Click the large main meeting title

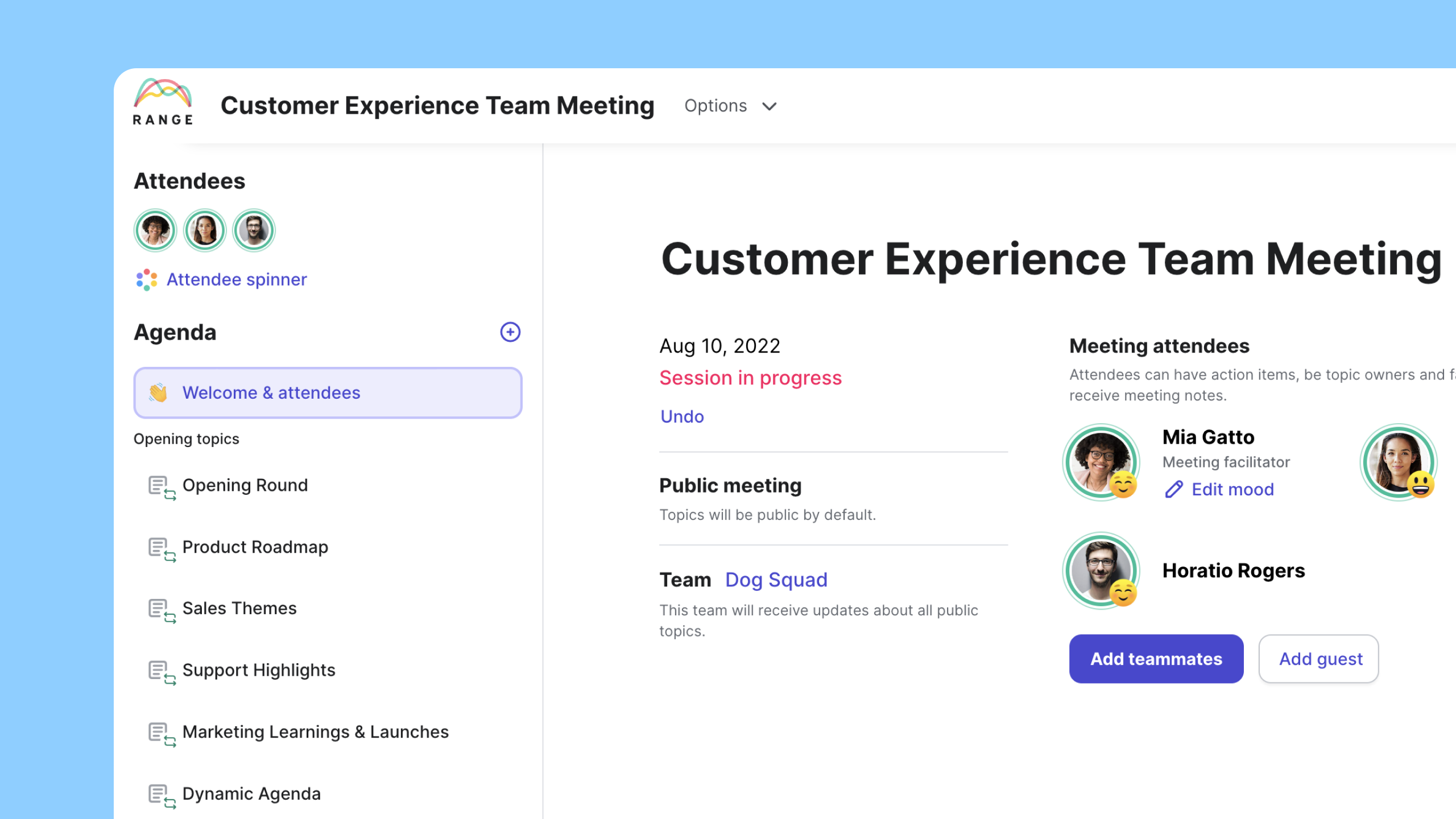[1052, 259]
